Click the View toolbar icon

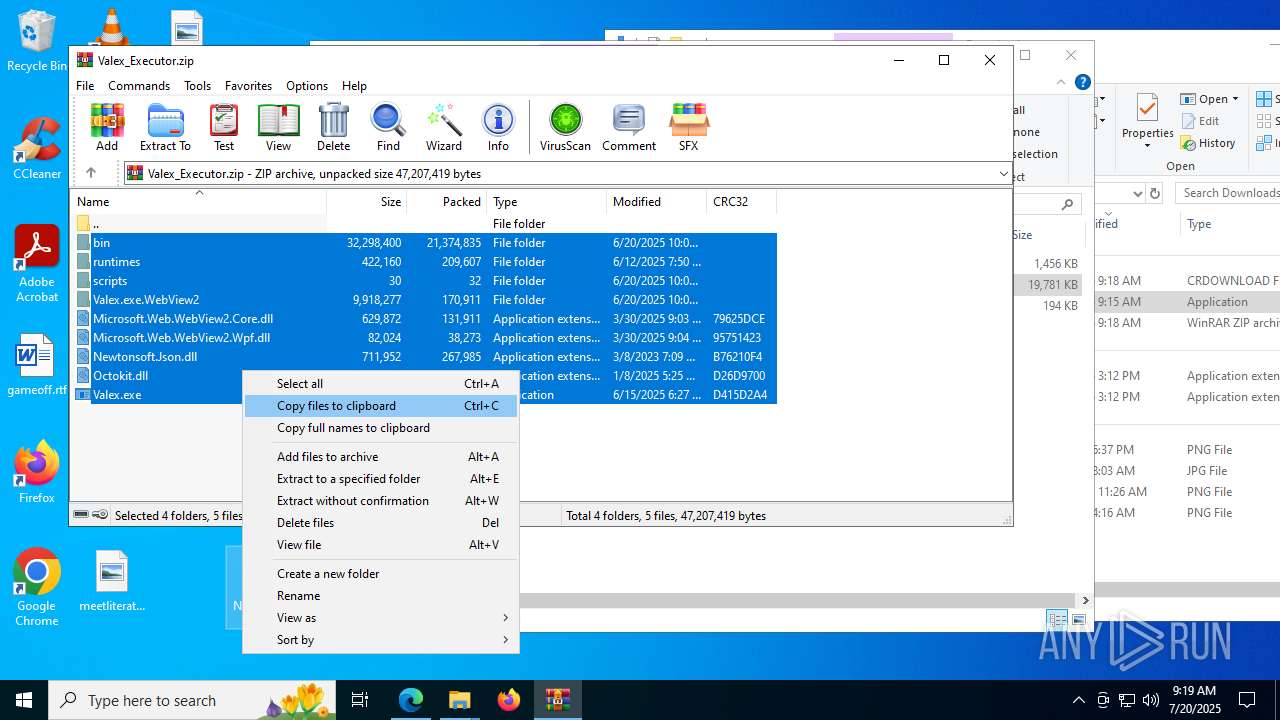click(279, 127)
